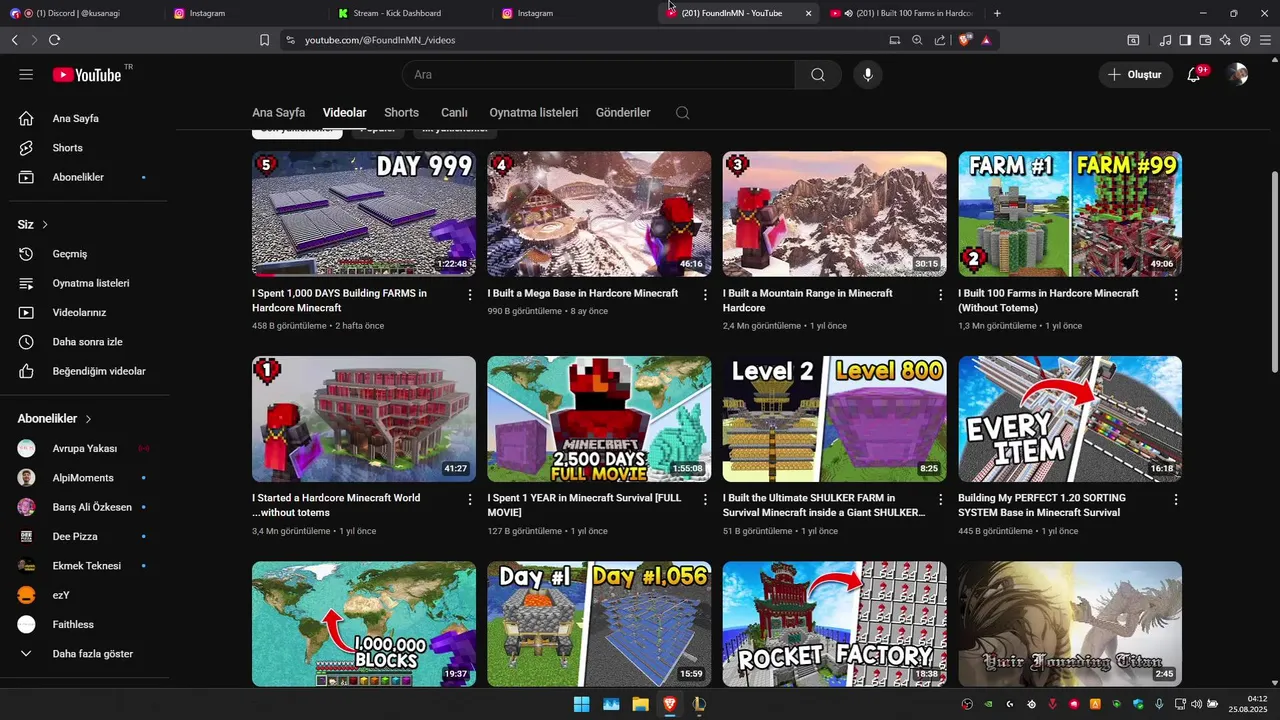
Task: Click the search magnifier button
Action: [x=818, y=75]
